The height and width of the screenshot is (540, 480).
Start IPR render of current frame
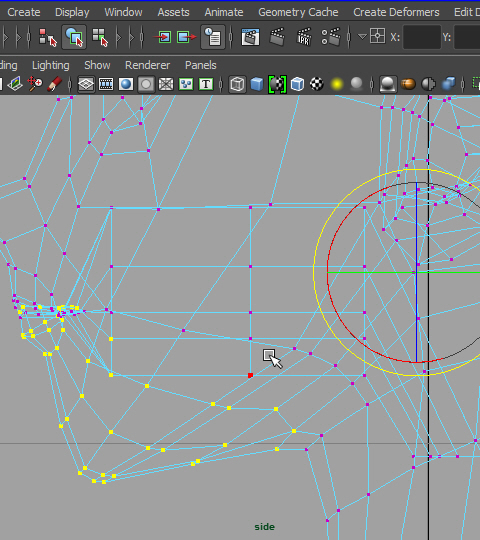click(304, 37)
